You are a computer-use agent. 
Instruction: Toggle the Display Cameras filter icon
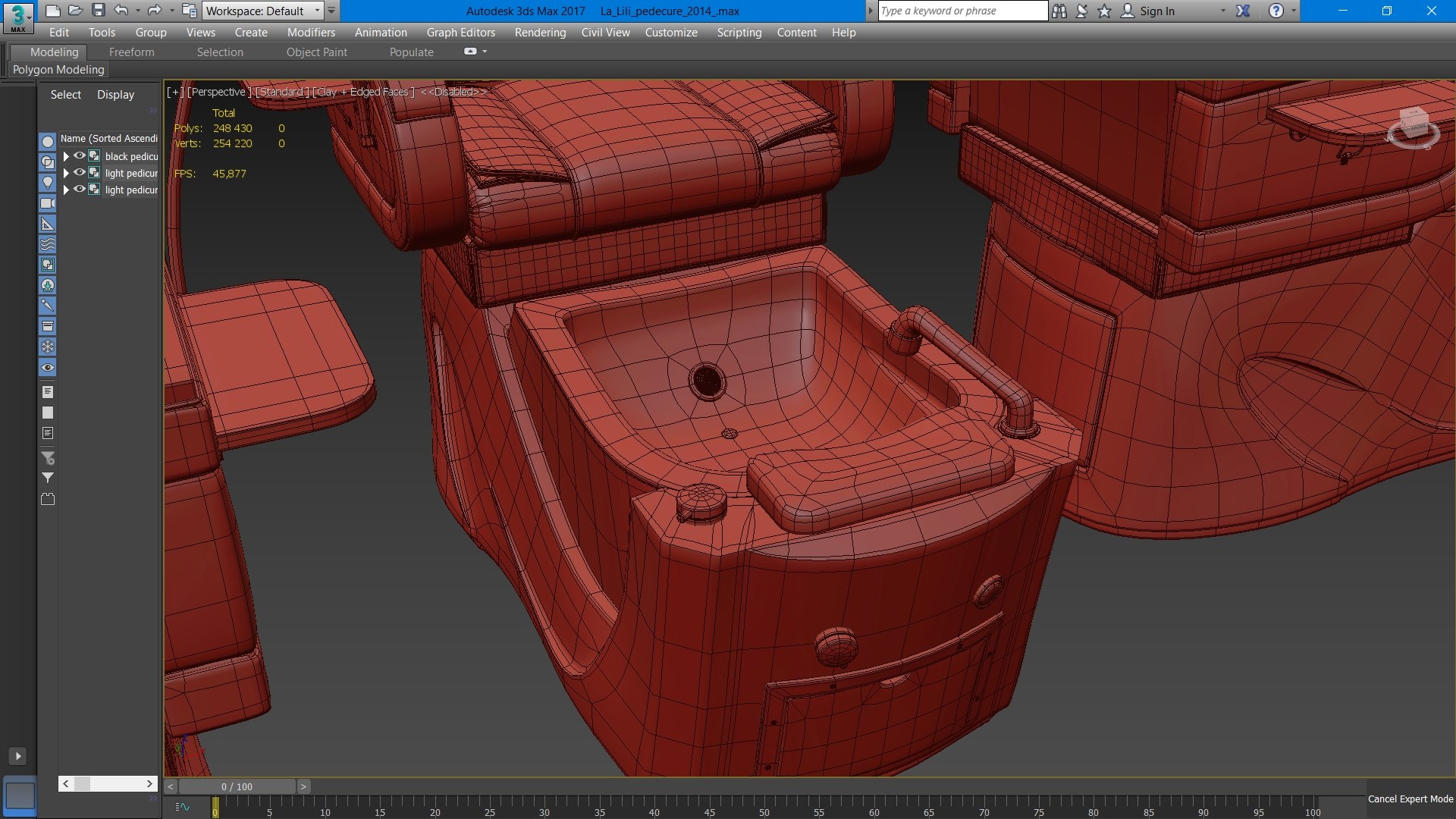click(x=48, y=203)
